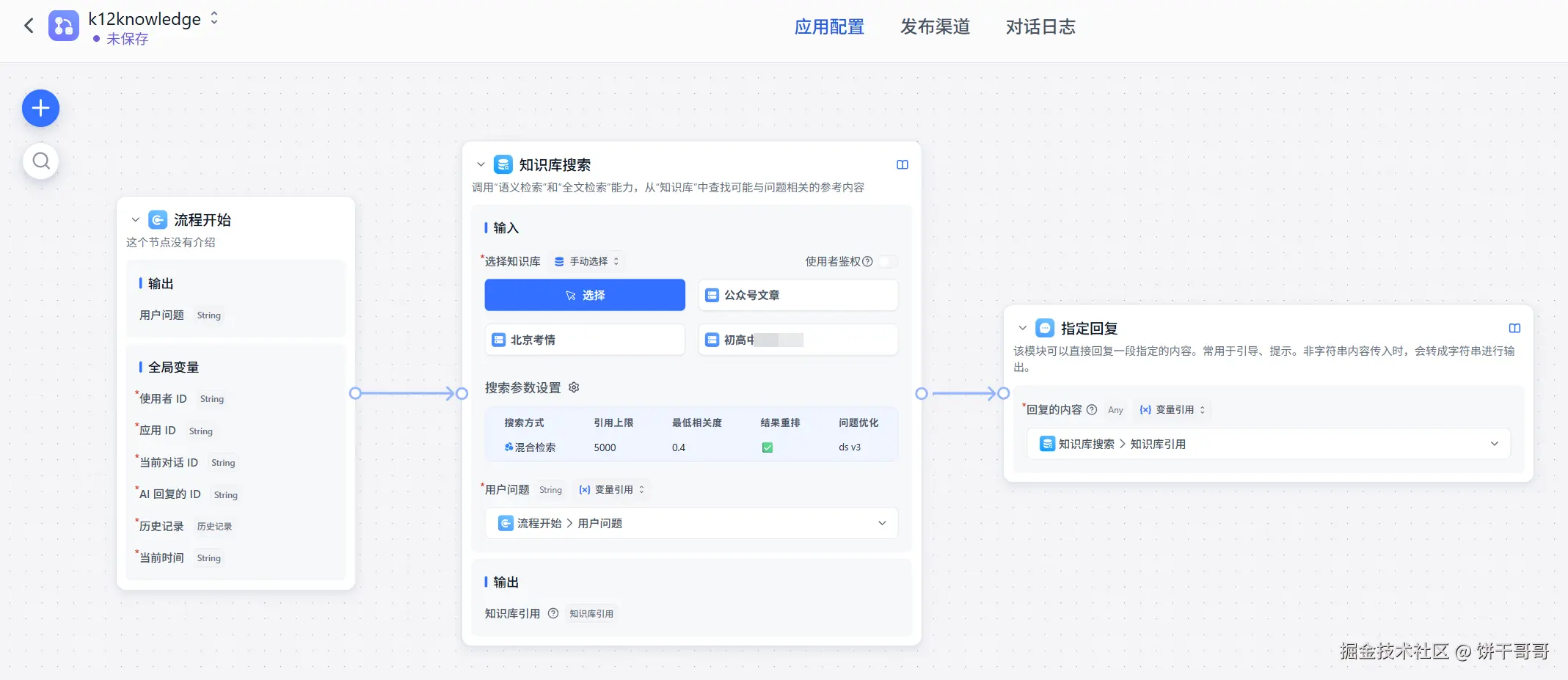Show the 回复的内容 help tooltip icon

pos(1092,410)
